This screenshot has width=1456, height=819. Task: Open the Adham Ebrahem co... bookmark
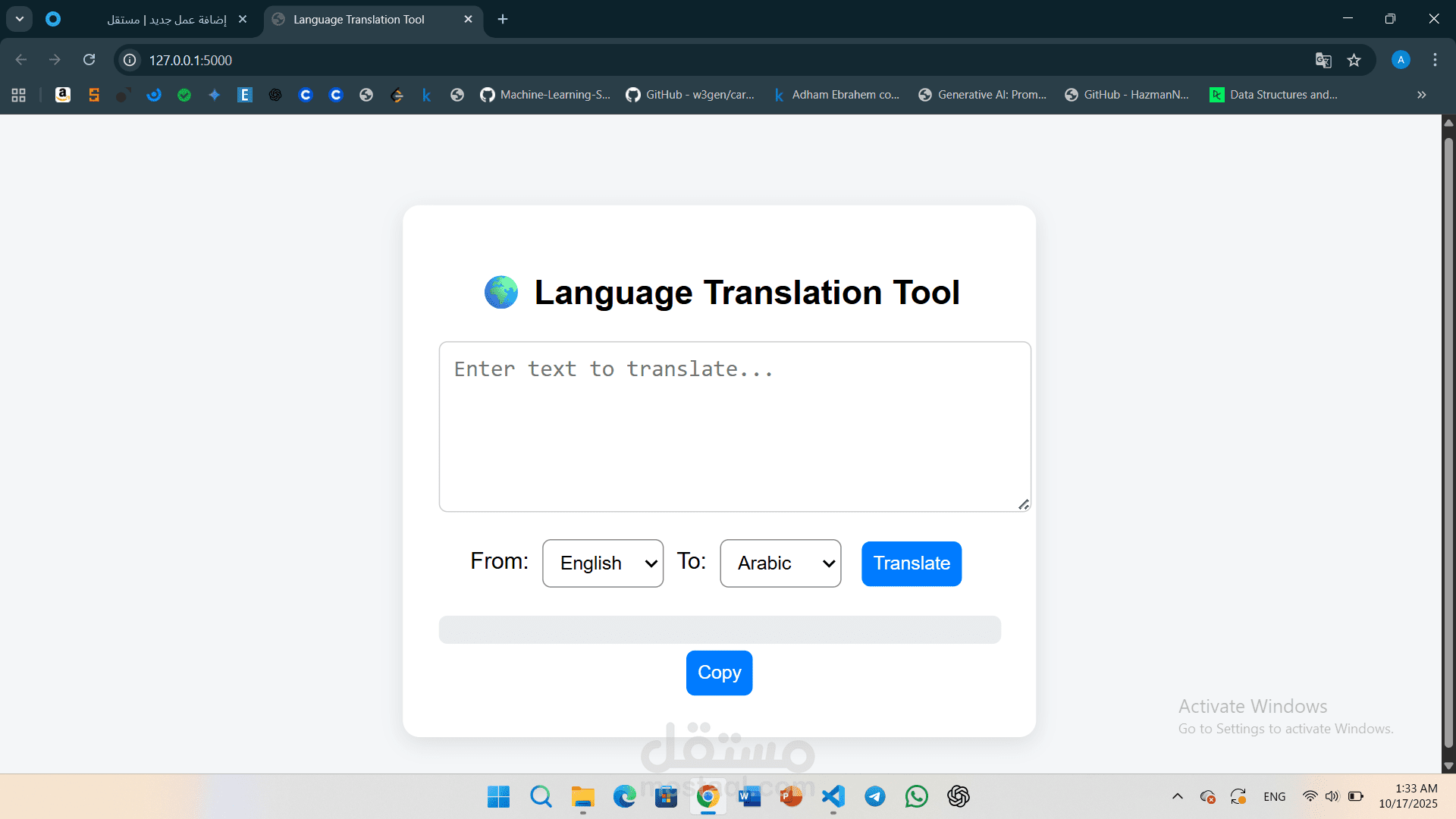coord(836,95)
